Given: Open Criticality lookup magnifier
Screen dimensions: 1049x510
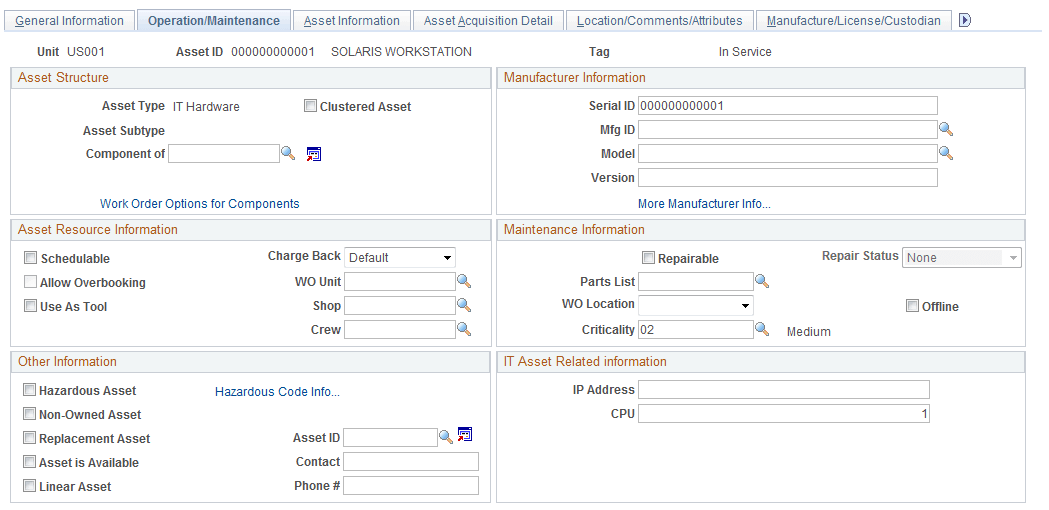Looking at the screenshot, I should (762, 329).
